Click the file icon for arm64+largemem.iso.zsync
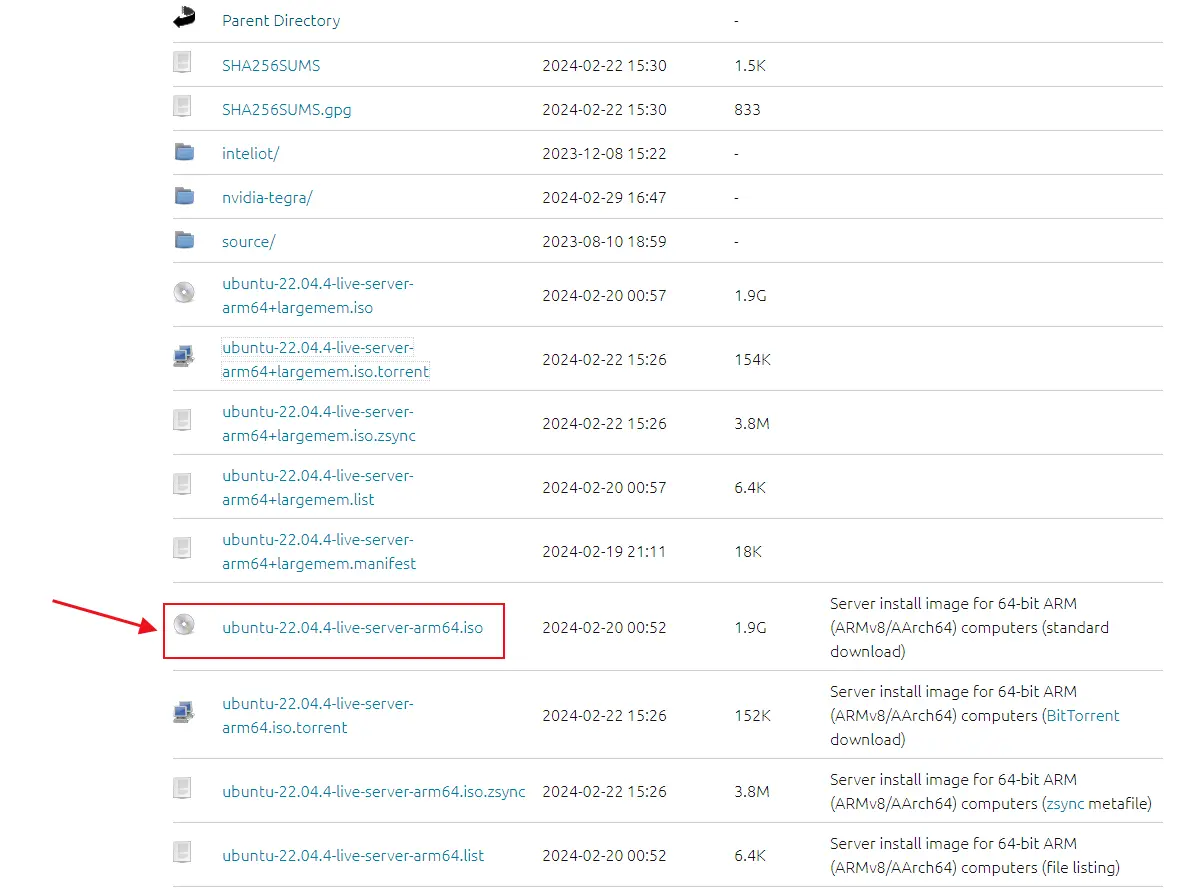This screenshot has height=890, width=1195. point(182,420)
